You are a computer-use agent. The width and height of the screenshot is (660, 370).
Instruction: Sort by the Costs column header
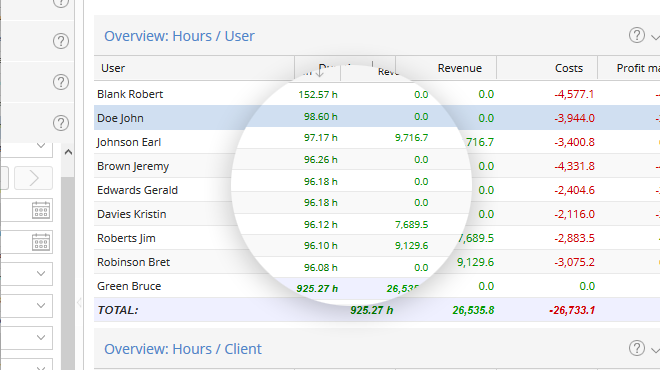(547, 68)
